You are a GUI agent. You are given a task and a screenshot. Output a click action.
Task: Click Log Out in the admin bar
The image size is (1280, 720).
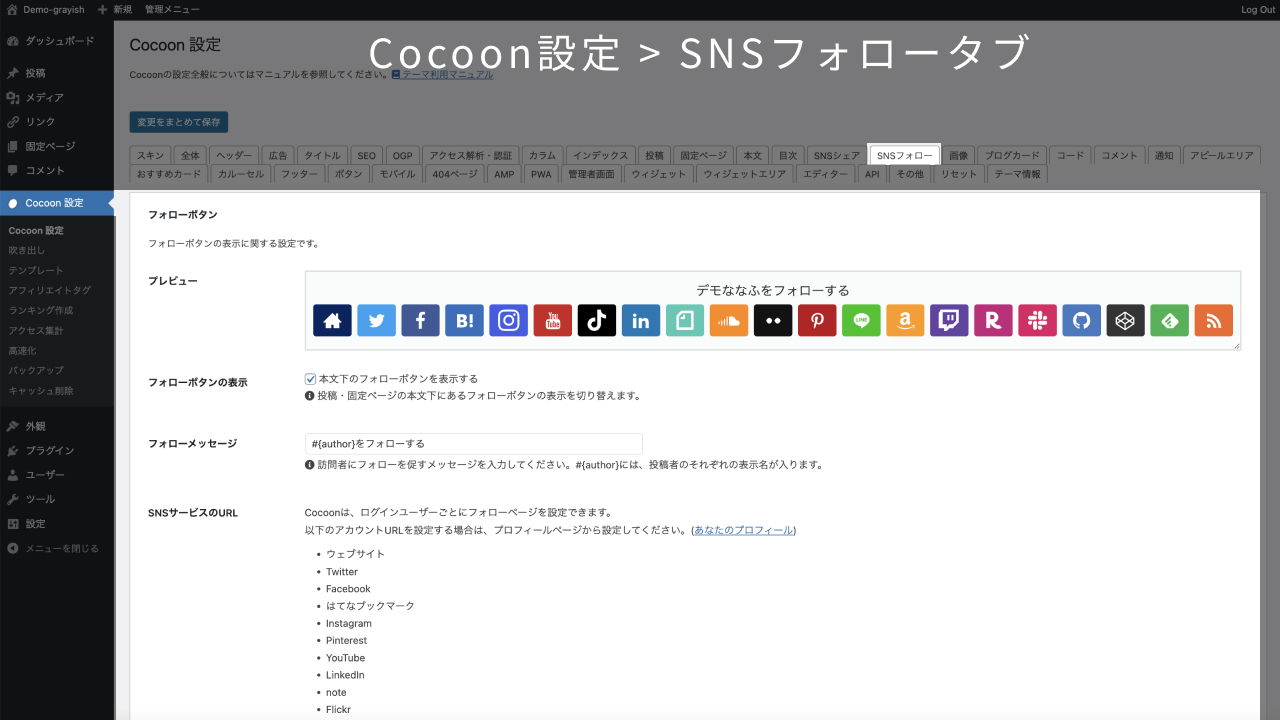[x=1258, y=9]
